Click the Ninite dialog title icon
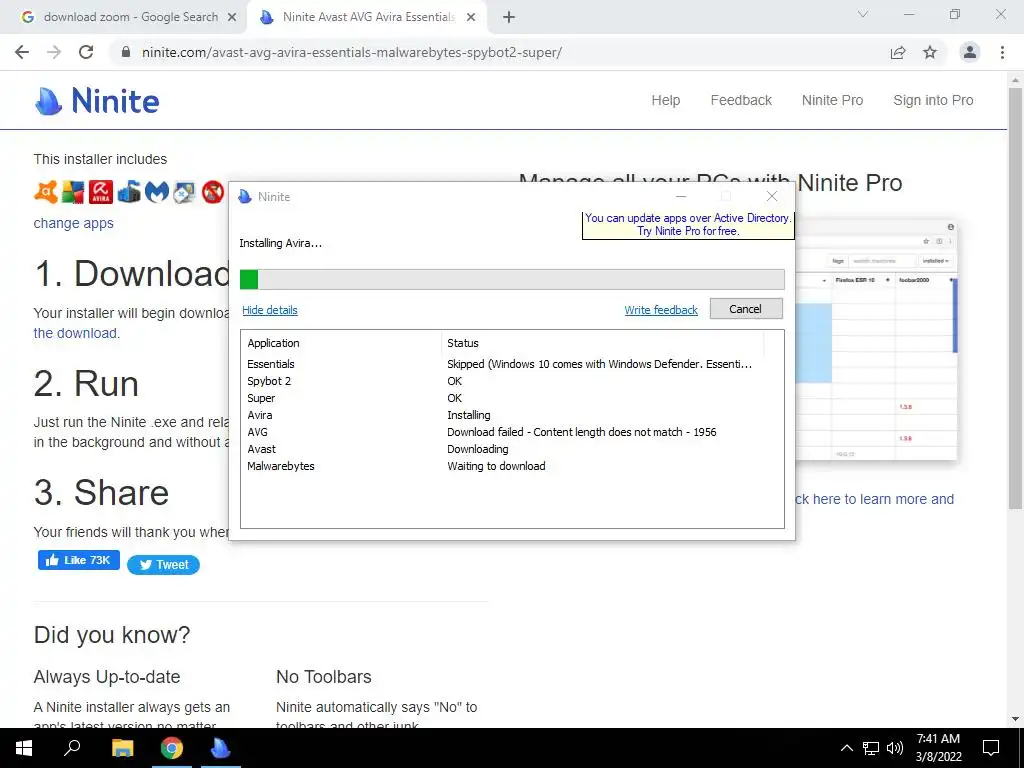The image size is (1024, 768). [x=245, y=197]
